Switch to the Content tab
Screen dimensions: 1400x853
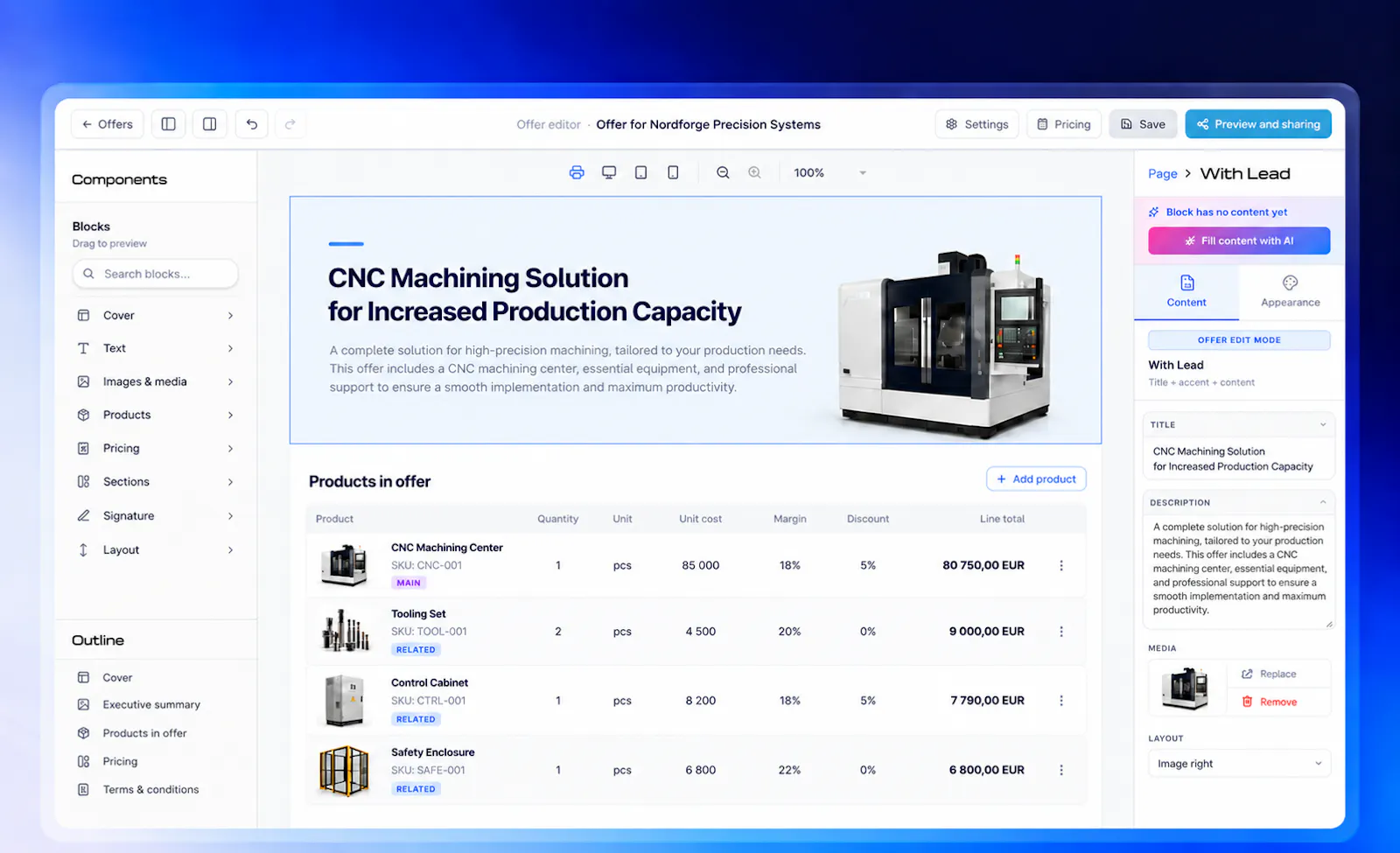point(1186,291)
